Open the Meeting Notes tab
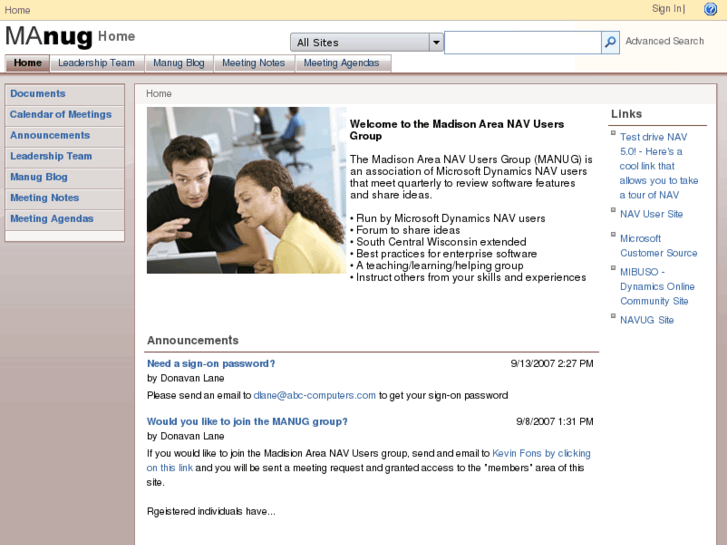The image size is (727, 545). click(x=254, y=63)
